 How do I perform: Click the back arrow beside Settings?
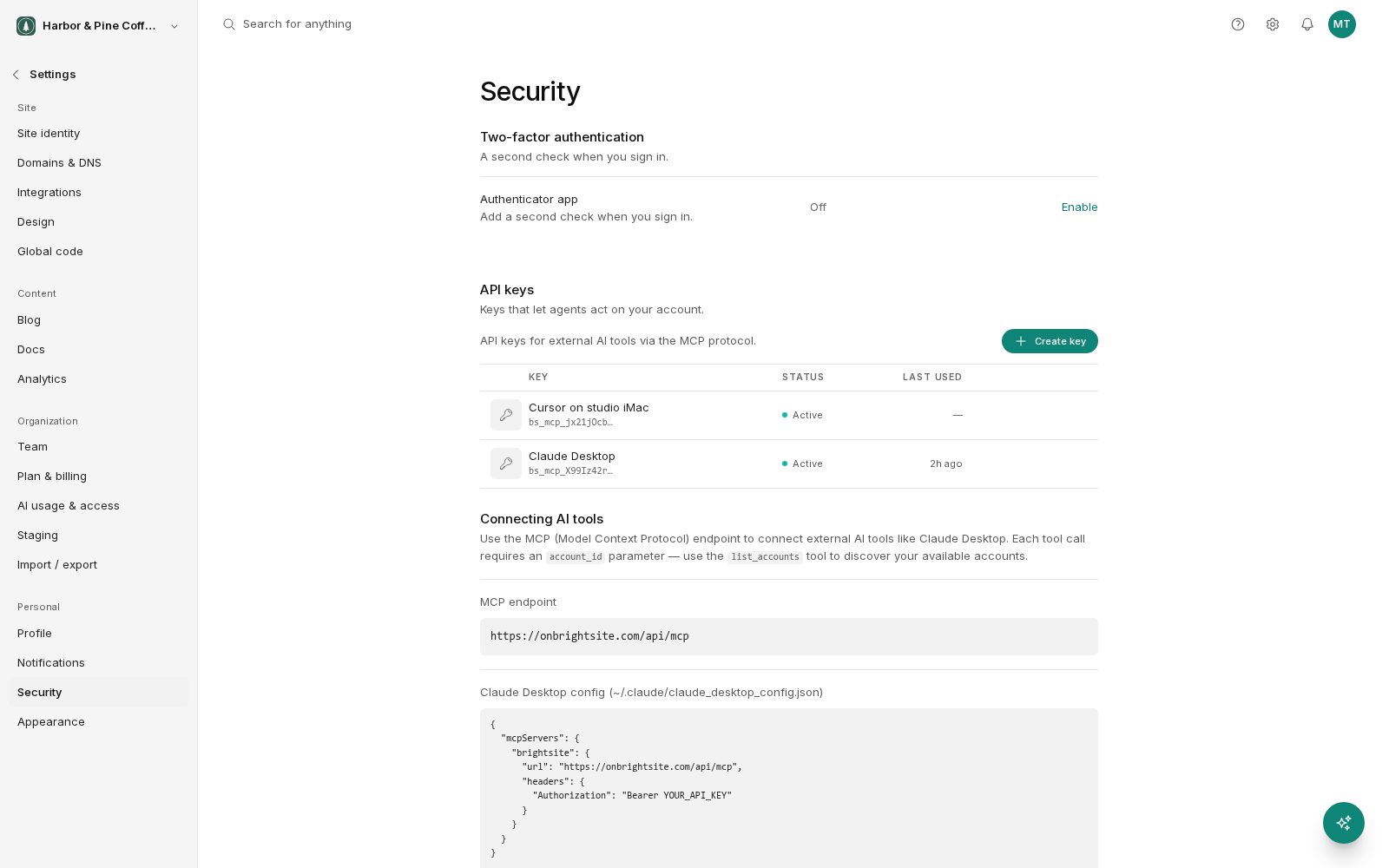click(16, 75)
